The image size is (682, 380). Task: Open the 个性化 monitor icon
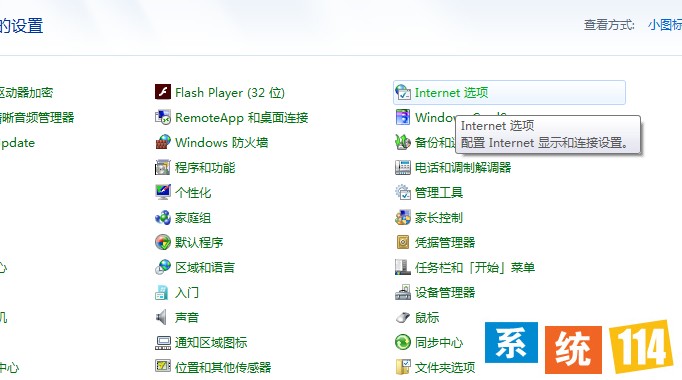(x=163, y=192)
